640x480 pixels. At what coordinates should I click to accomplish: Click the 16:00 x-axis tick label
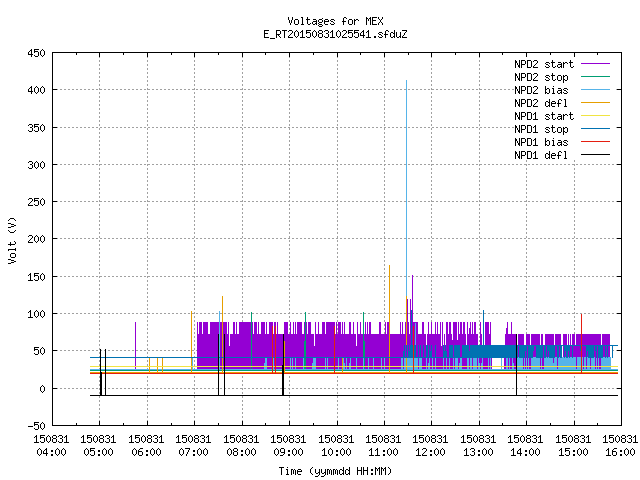pyautogui.click(x=620, y=452)
